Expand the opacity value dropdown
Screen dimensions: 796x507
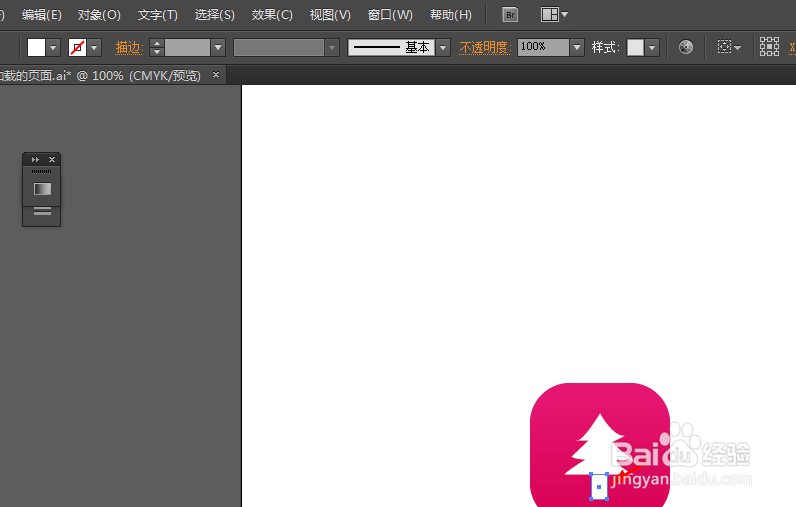577,48
